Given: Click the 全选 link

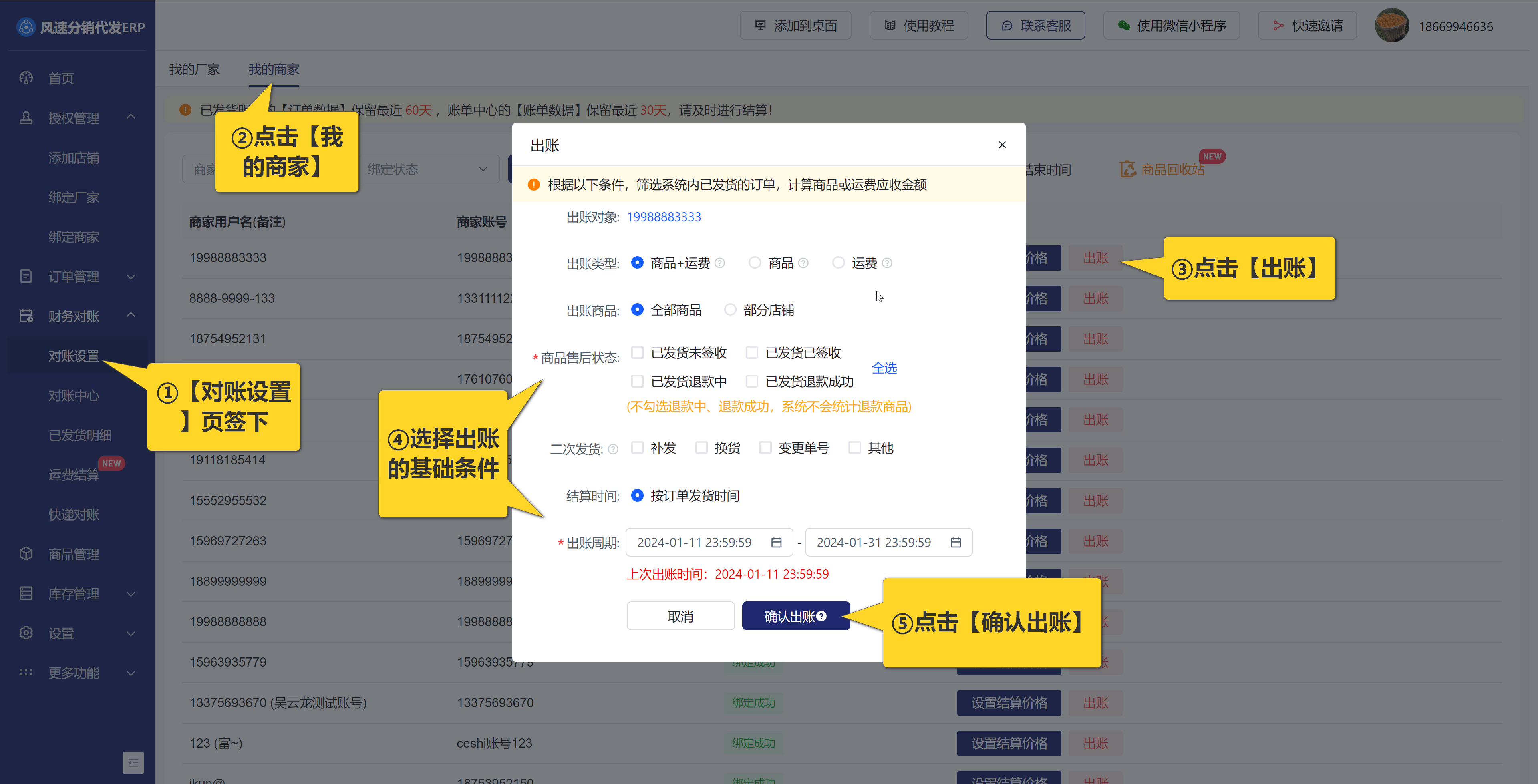Looking at the screenshot, I should [x=884, y=368].
